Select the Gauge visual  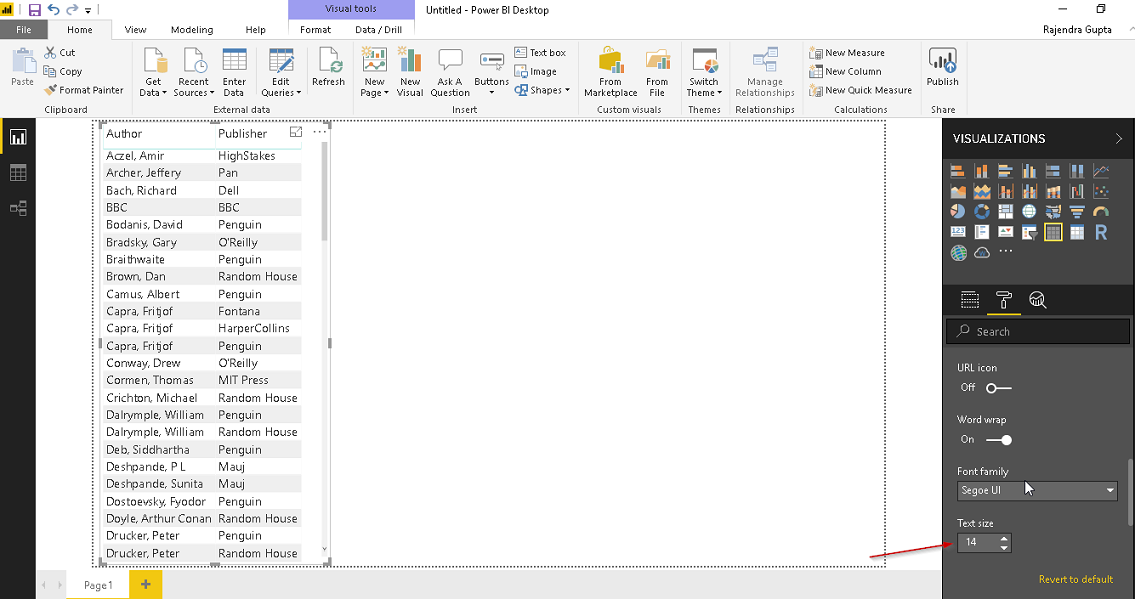[1101, 212]
